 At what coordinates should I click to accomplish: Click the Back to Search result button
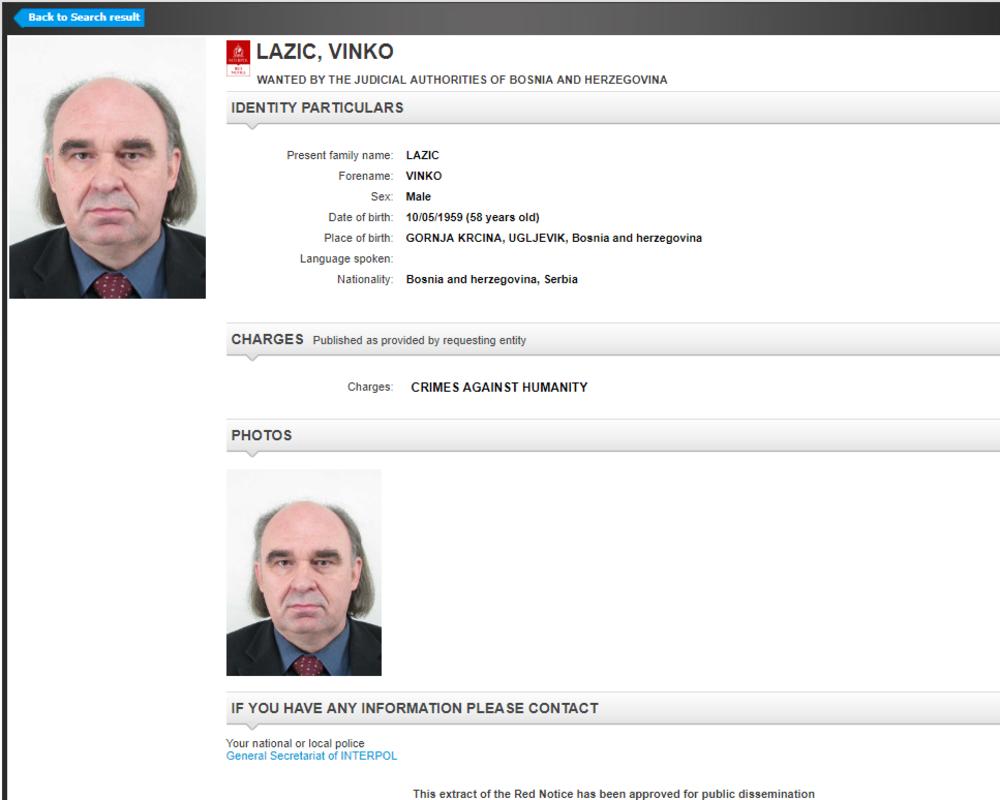tap(80, 17)
